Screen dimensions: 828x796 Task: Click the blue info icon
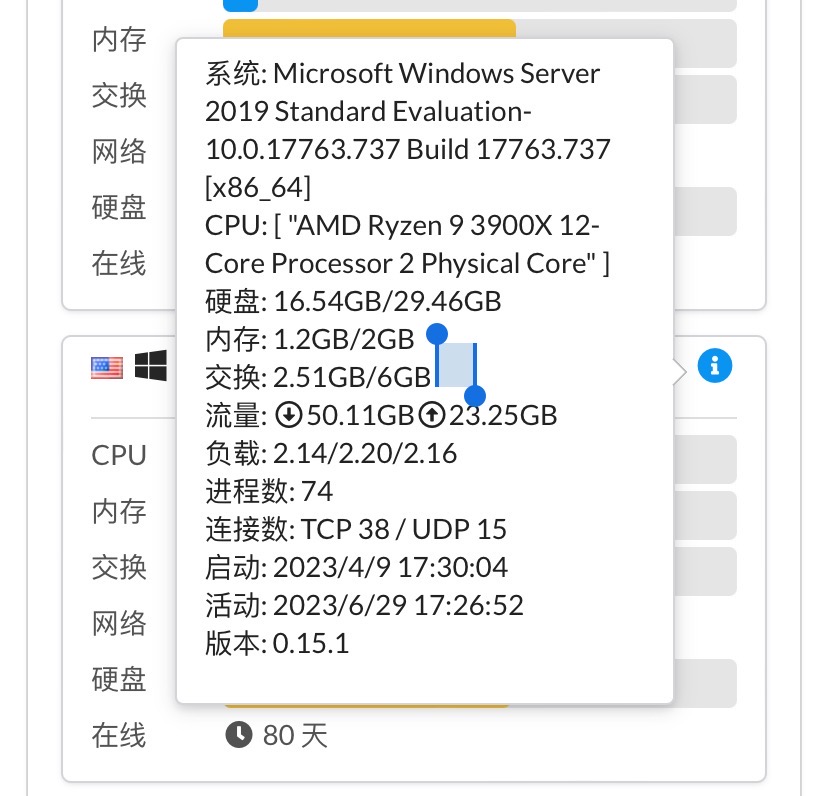coord(714,365)
